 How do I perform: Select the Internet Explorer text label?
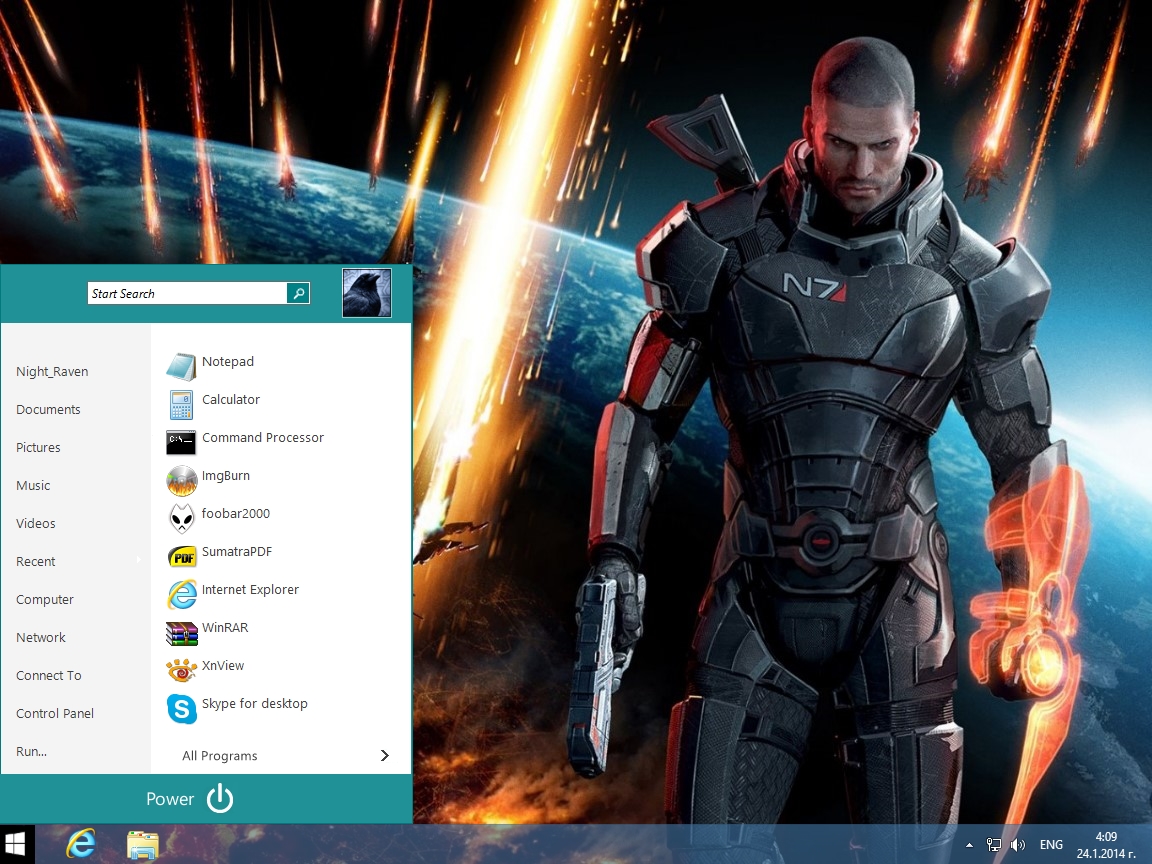coord(251,590)
